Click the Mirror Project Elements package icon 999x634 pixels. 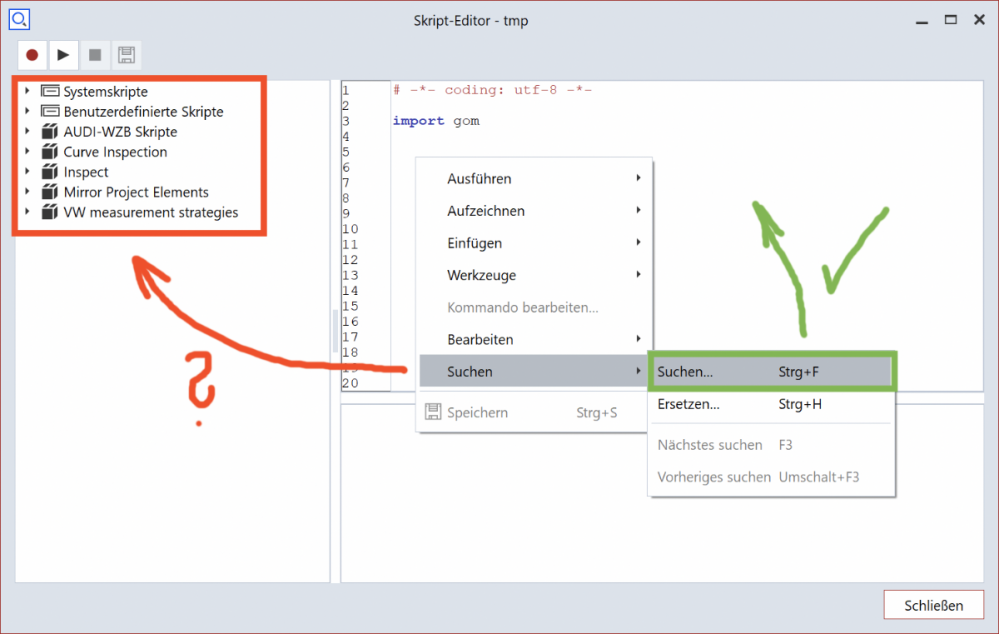(50, 192)
